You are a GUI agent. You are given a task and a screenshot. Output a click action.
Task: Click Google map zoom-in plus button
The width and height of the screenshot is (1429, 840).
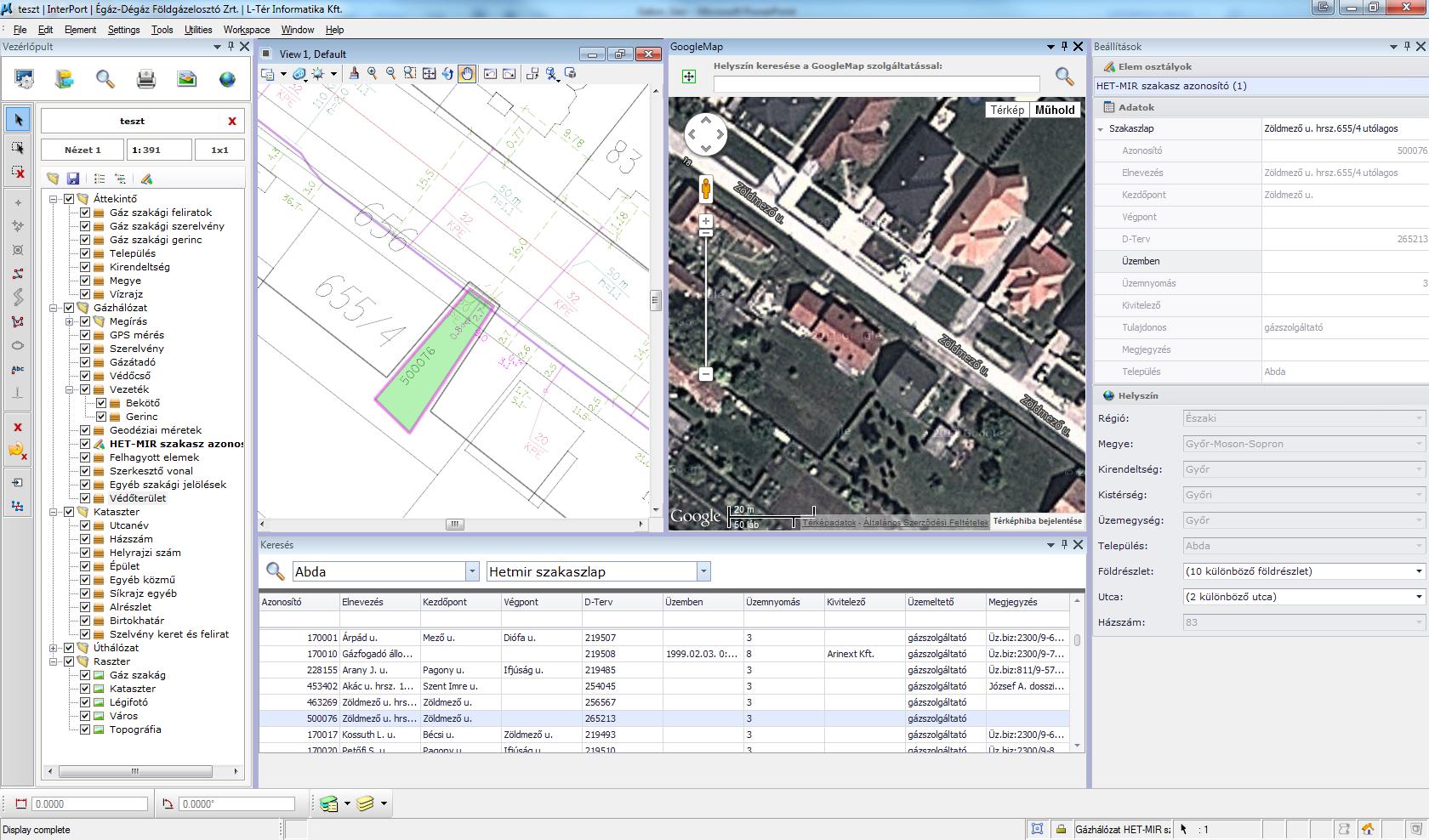[x=705, y=221]
